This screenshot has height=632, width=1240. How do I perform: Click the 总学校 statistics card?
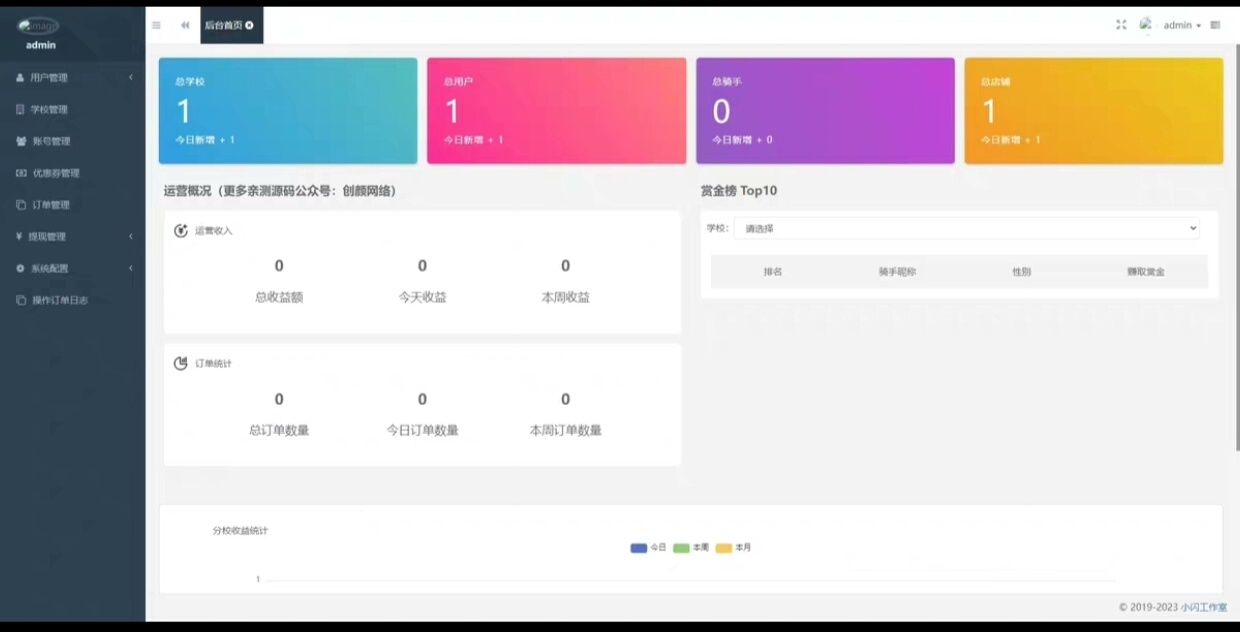[x=288, y=111]
